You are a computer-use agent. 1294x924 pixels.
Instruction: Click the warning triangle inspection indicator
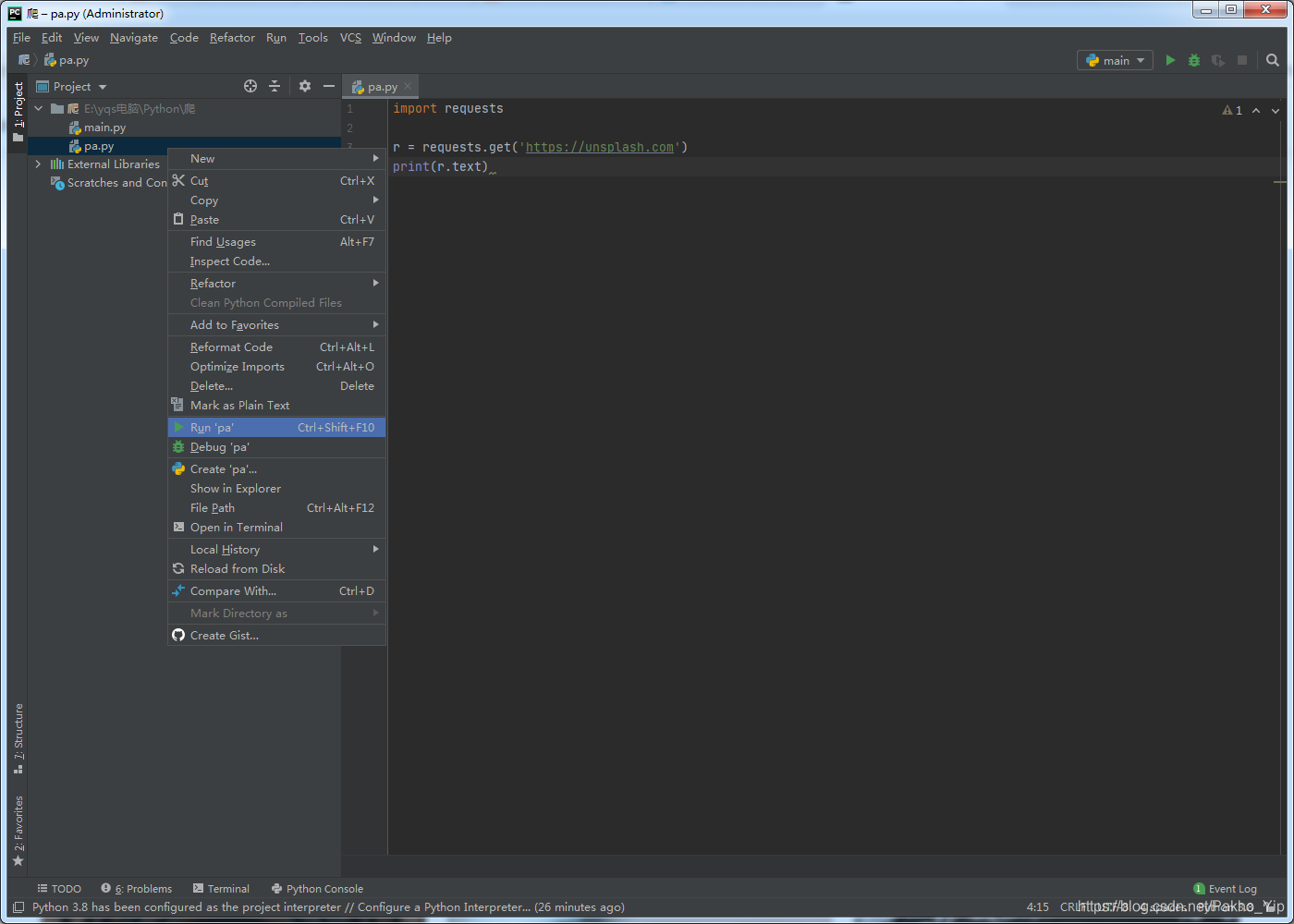1227,110
